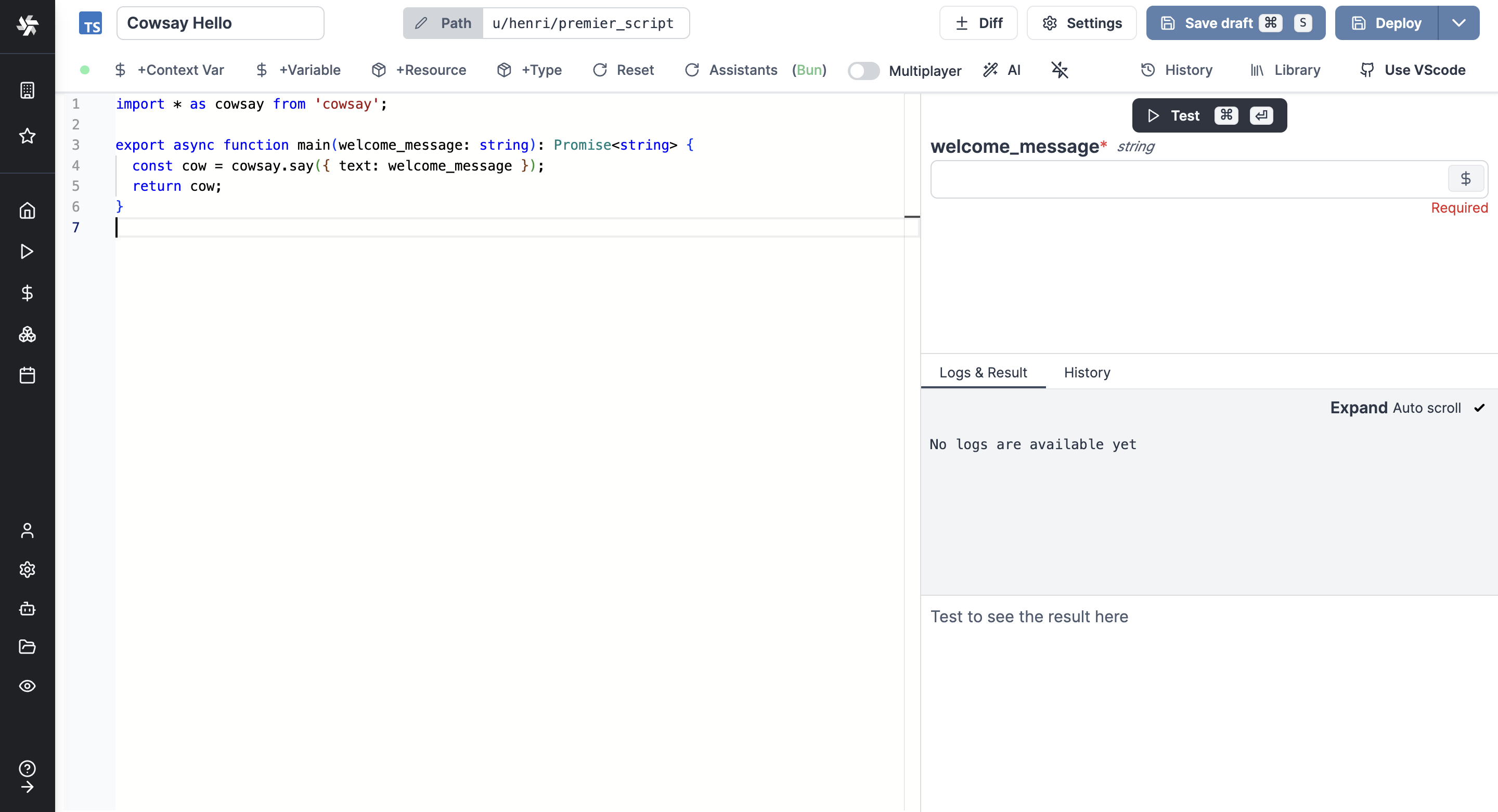Toggle the Auto scroll checkmark
The width and height of the screenshot is (1498, 812).
click(1479, 408)
